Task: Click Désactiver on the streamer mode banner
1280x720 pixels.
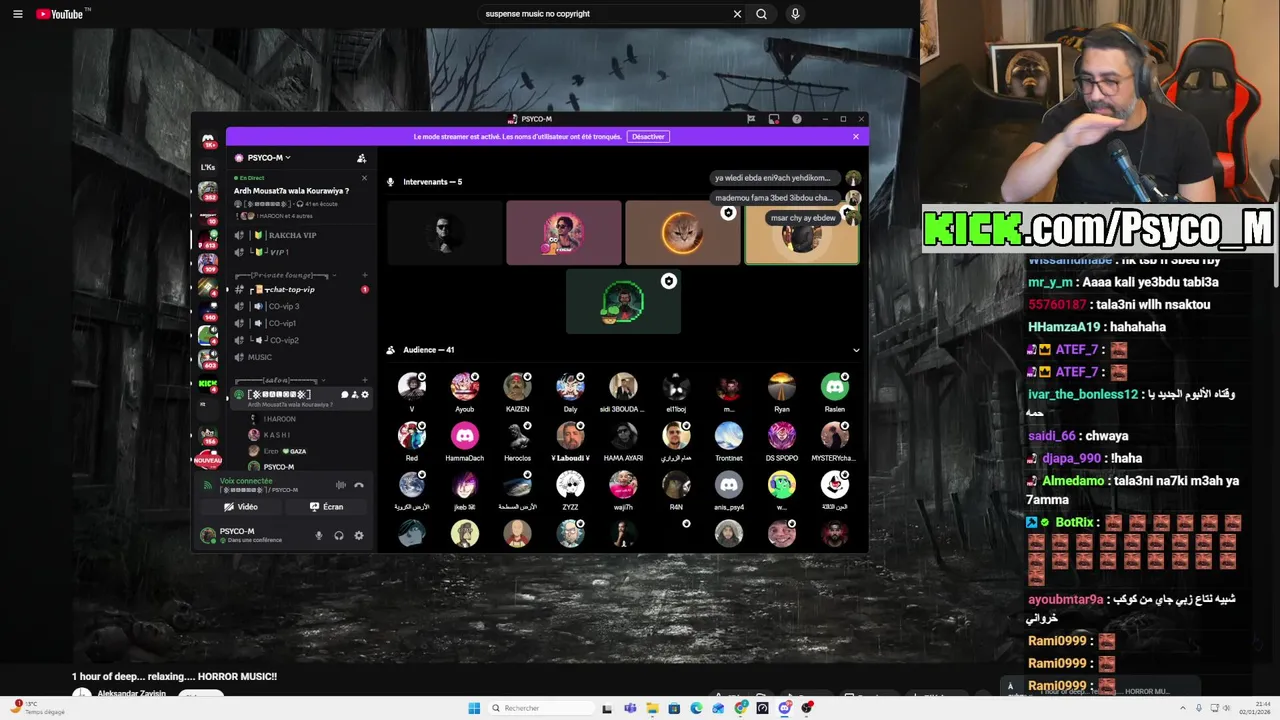Action: (648, 137)
